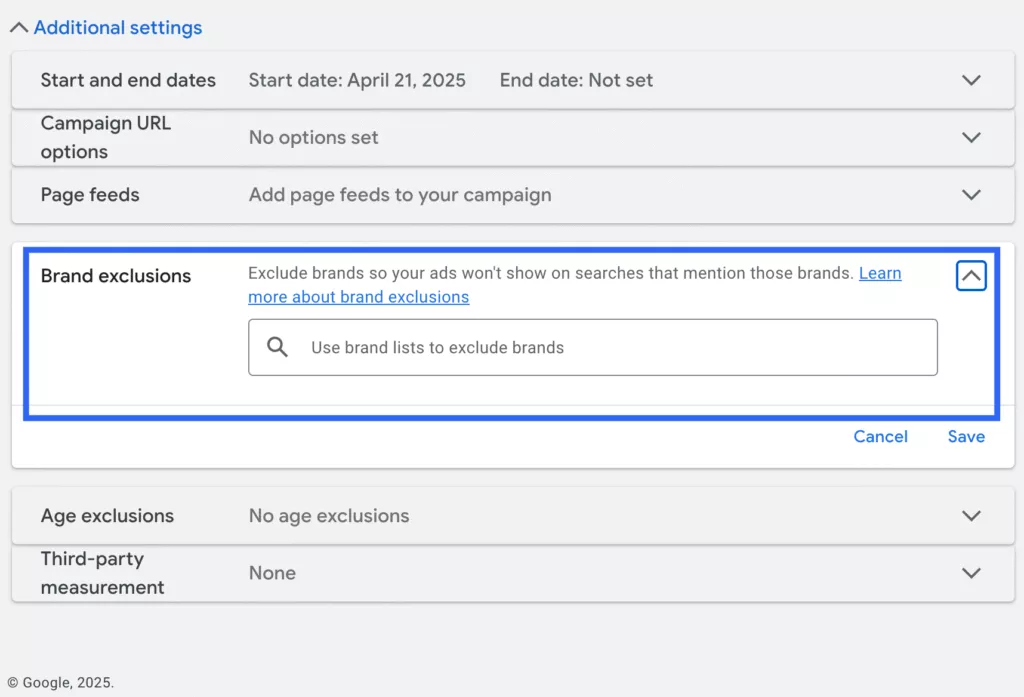This screenshot has width=1024, height=697.
Task: Open the Page feeds row label
Action: (90, 195)
